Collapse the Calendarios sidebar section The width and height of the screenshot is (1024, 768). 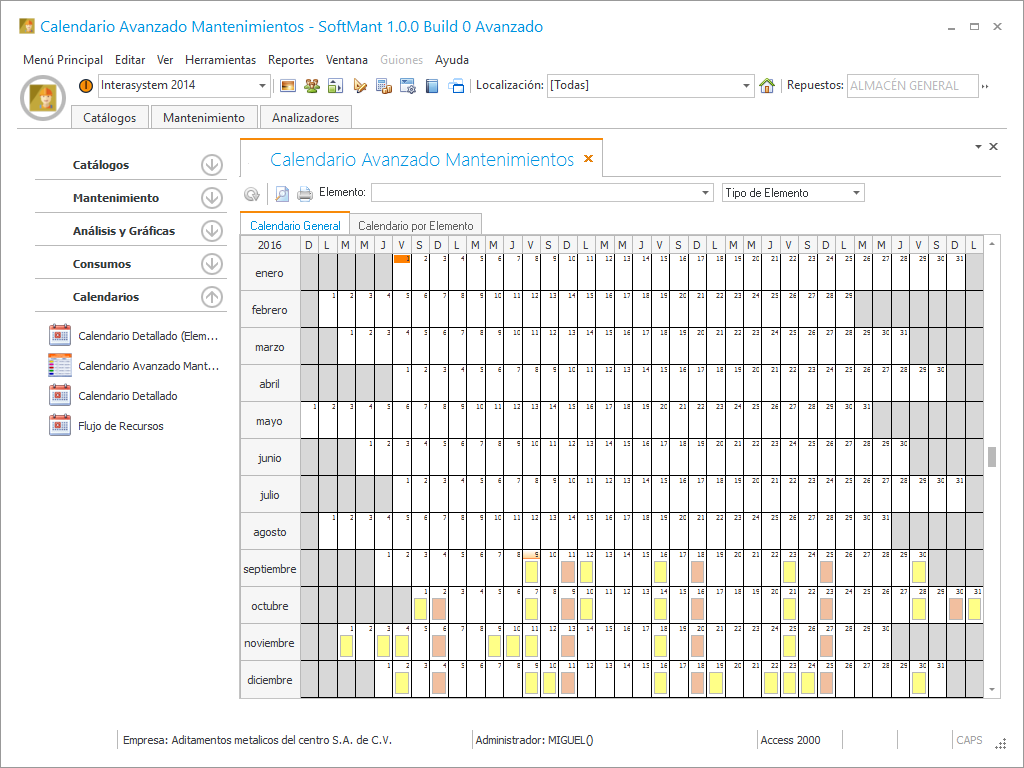click(x=211, y=297)
